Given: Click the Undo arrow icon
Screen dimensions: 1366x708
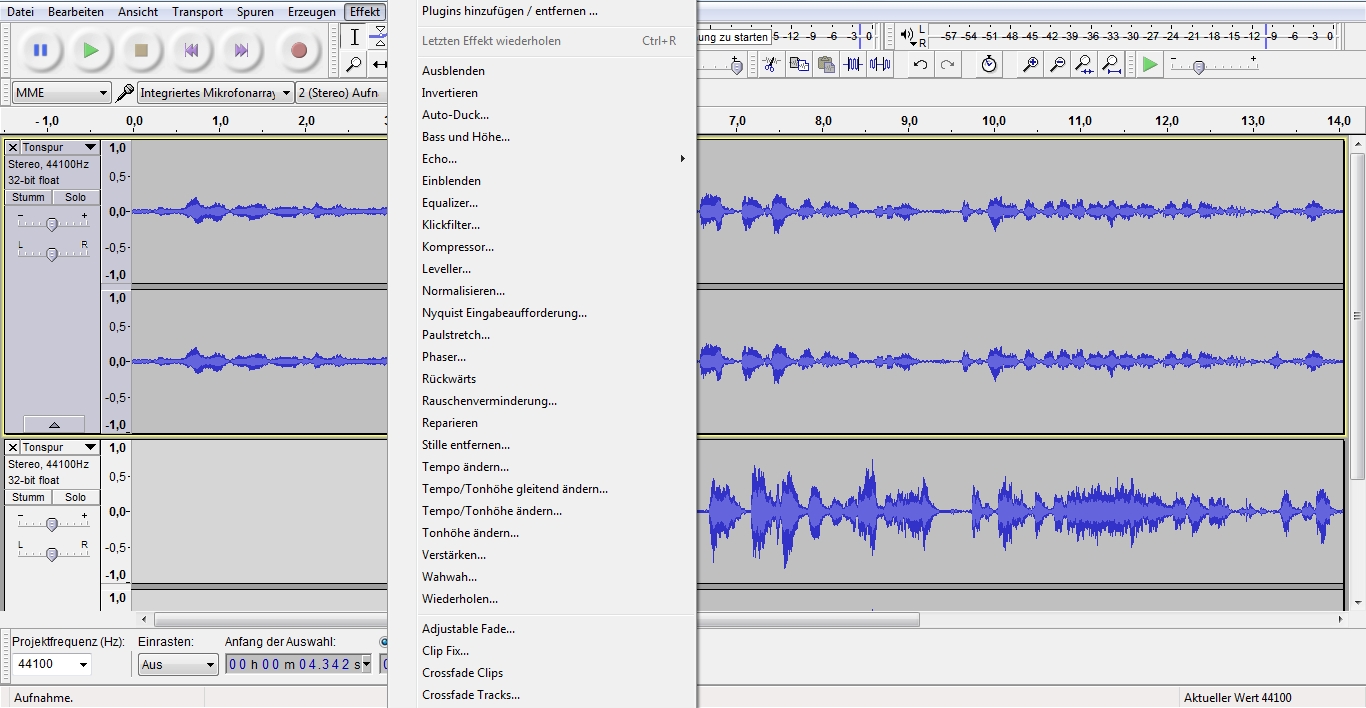Looking at the screenshot, I should pyautogui.click(x=920, y=65).
